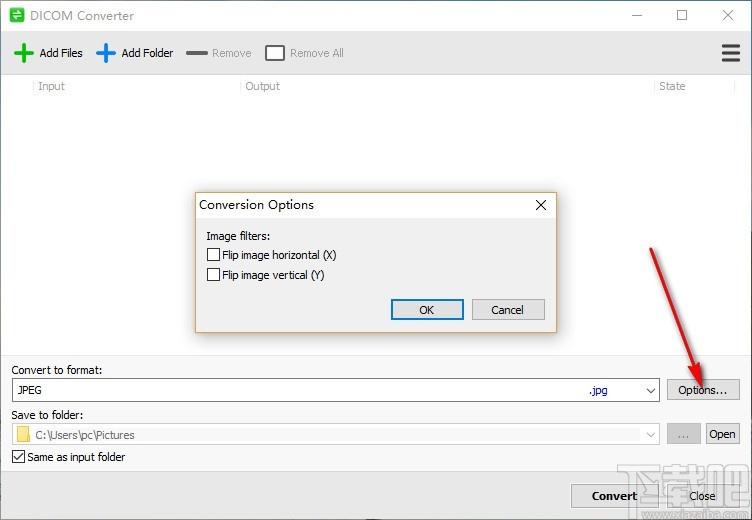Viewport: 752px width, 520px height.
Task: Click Cancel in Conversion Options
Action: [x=508, y=309]
